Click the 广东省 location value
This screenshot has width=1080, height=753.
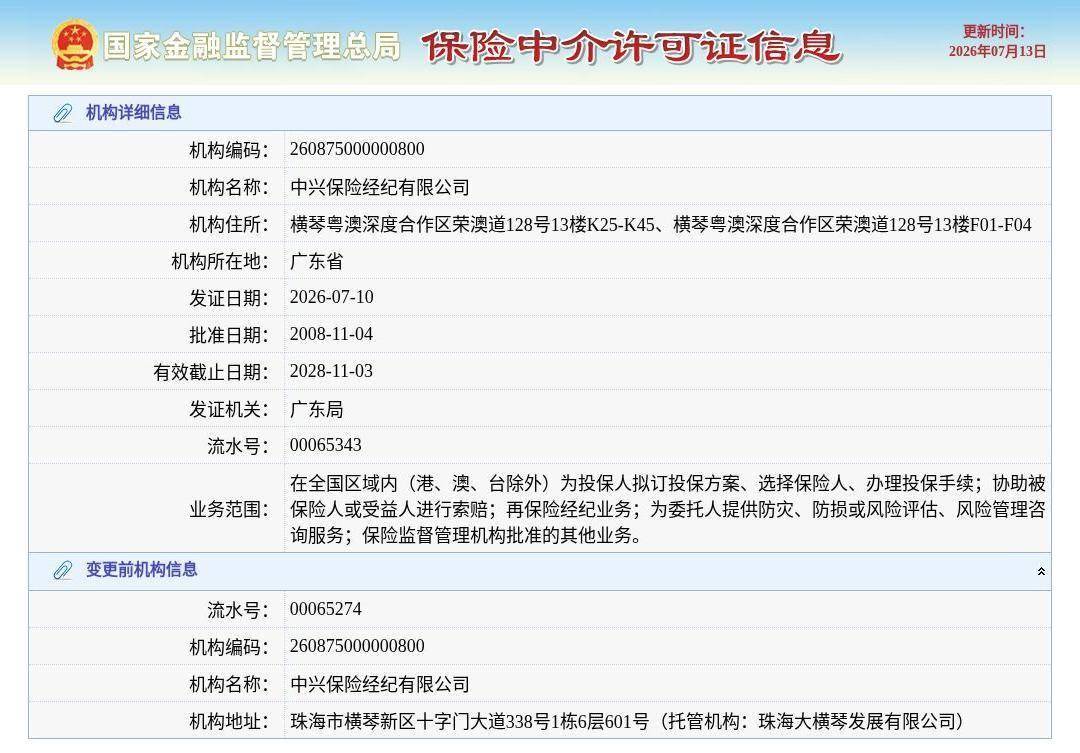tap(316, 261)
